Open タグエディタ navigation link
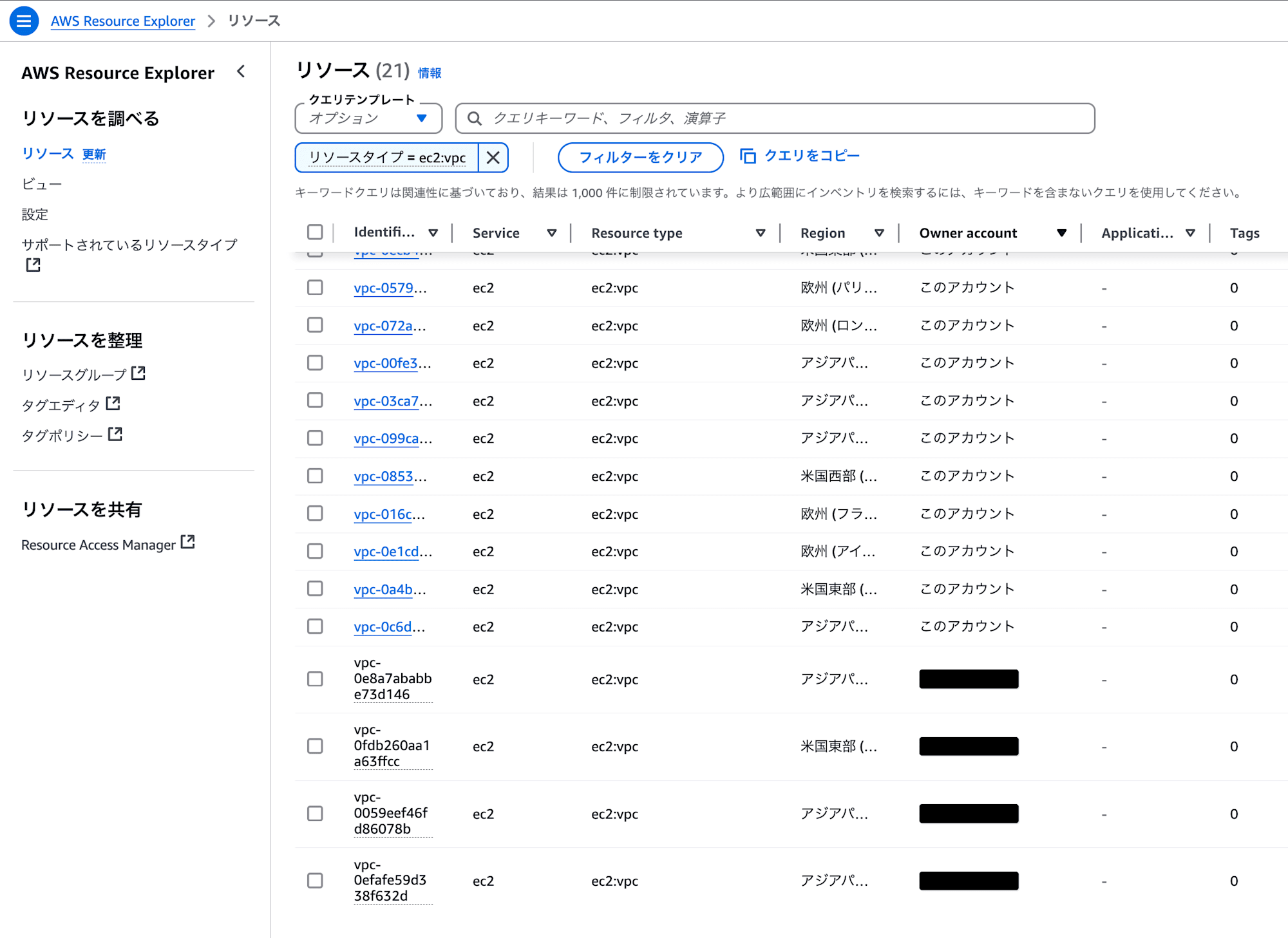Screen dimensions: 1288x938 coord(61,405)
